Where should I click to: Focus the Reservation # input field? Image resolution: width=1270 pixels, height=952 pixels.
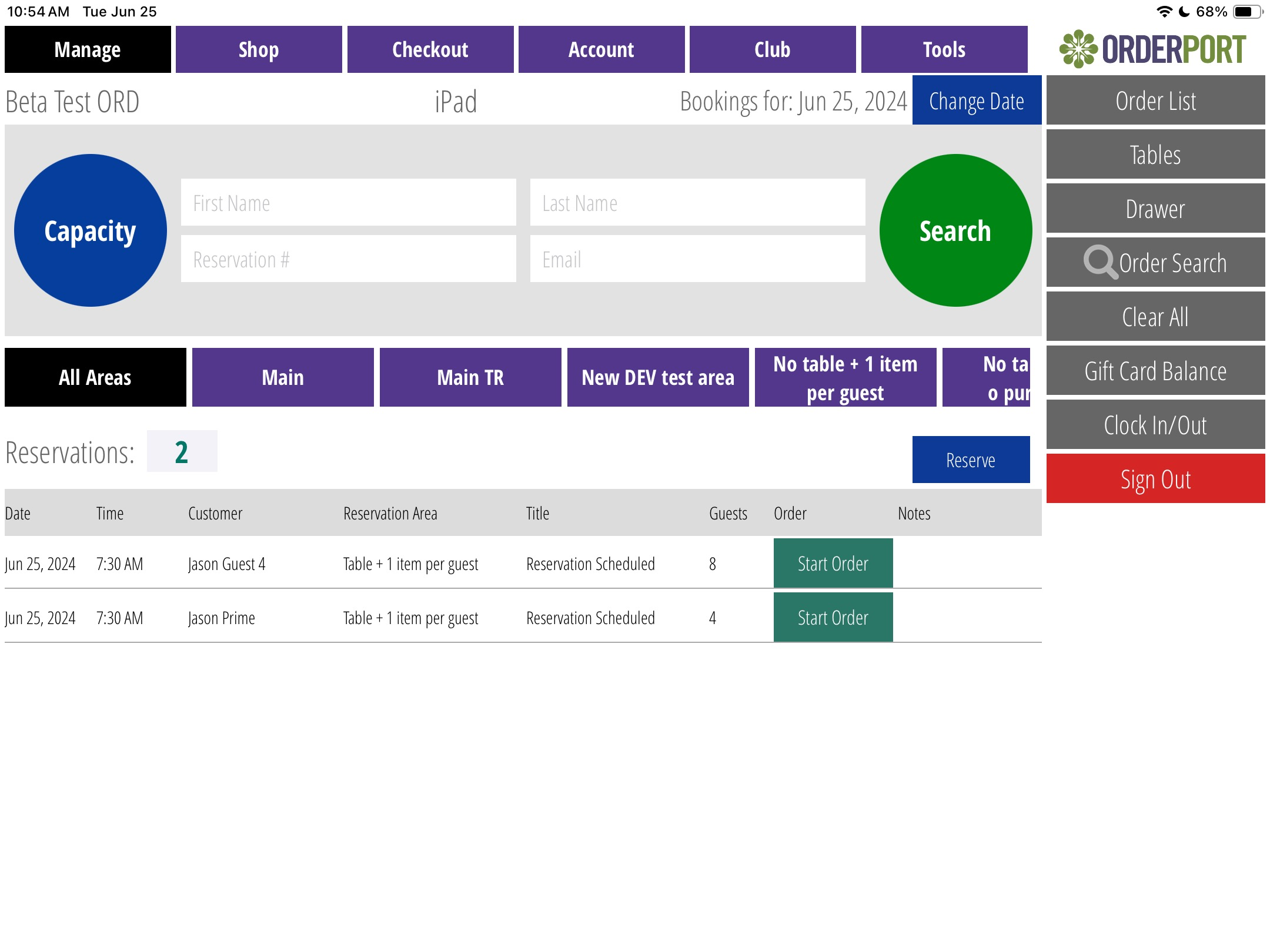tap(348, 259)
